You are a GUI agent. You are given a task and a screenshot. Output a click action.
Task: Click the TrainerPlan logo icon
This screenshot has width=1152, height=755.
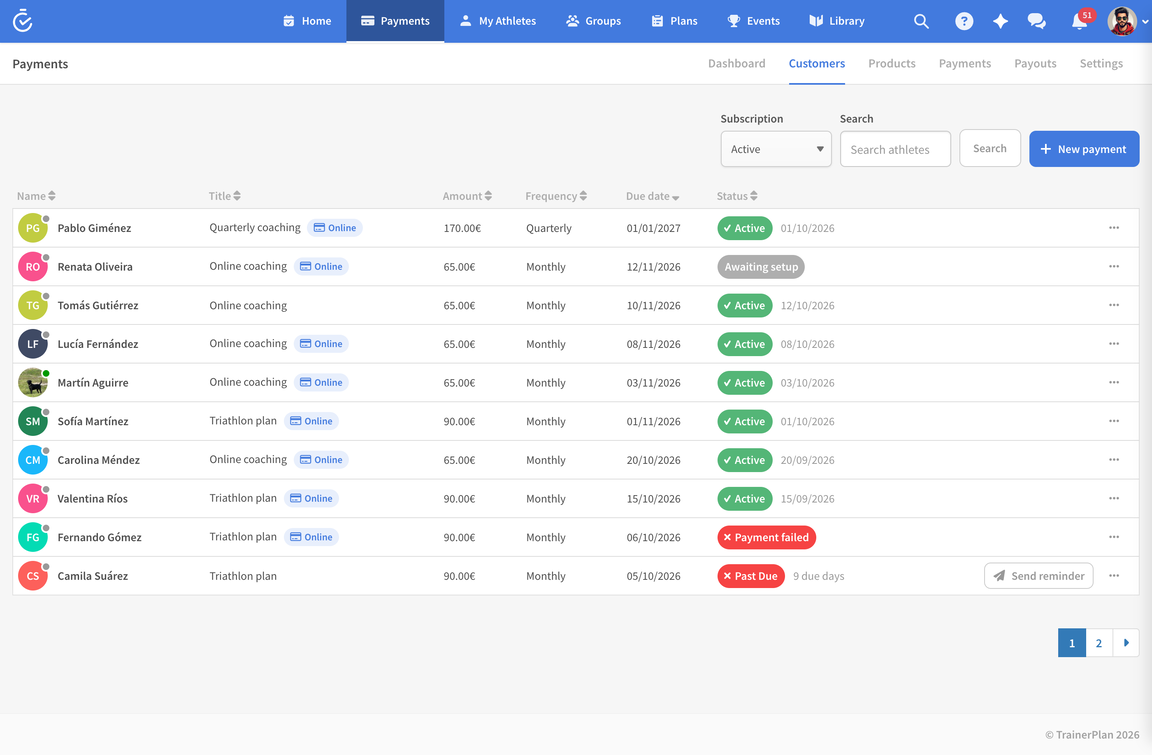pos(23,21)
